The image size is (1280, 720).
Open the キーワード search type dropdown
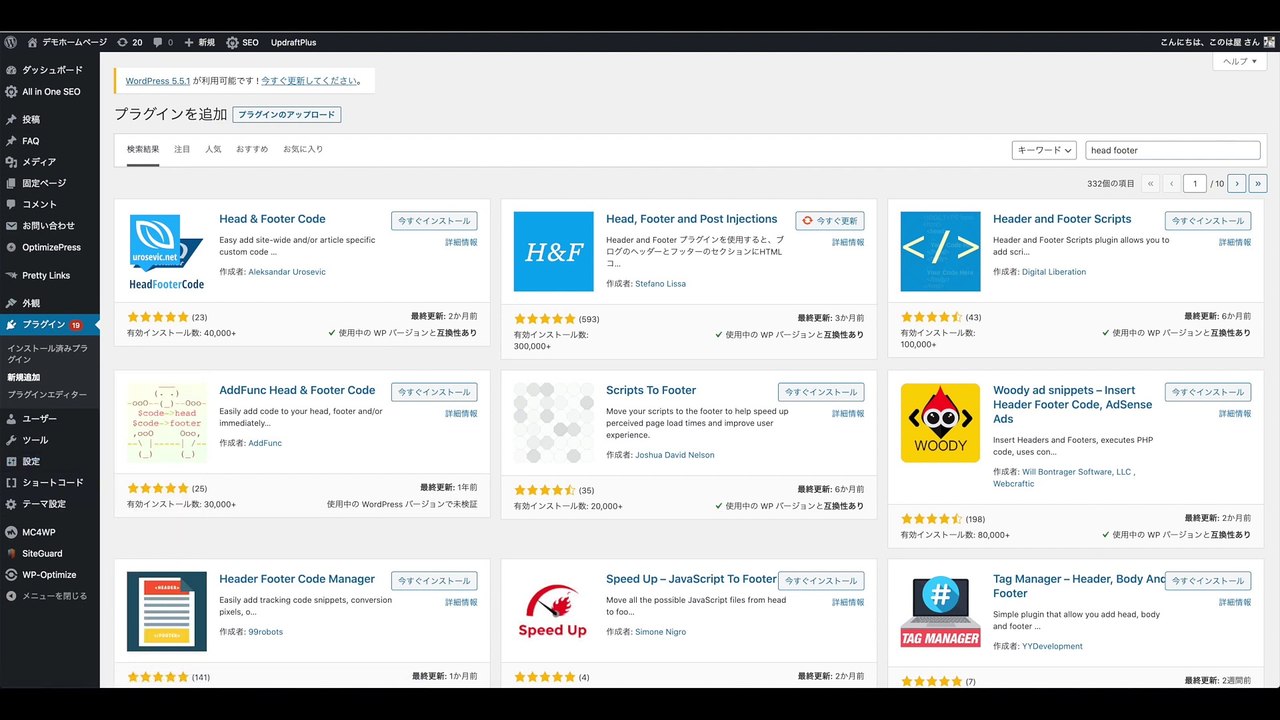[x=1044, y=150]
